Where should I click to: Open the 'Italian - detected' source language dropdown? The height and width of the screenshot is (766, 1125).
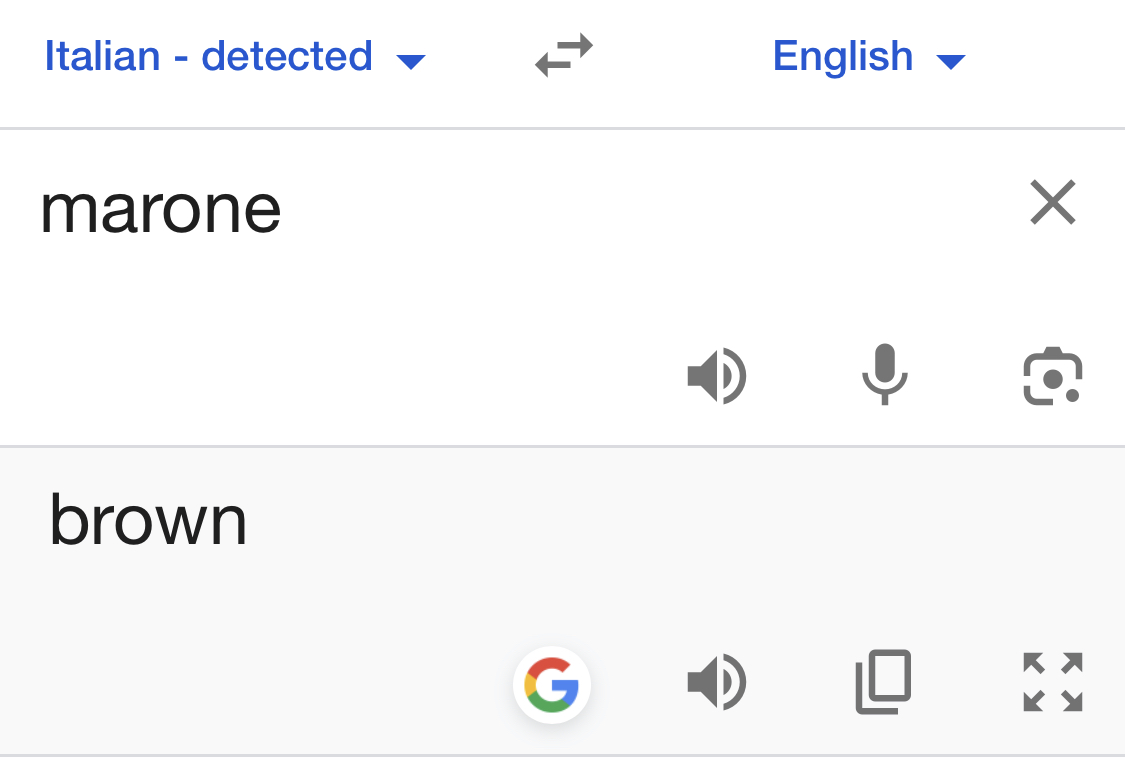click(235, 57)
